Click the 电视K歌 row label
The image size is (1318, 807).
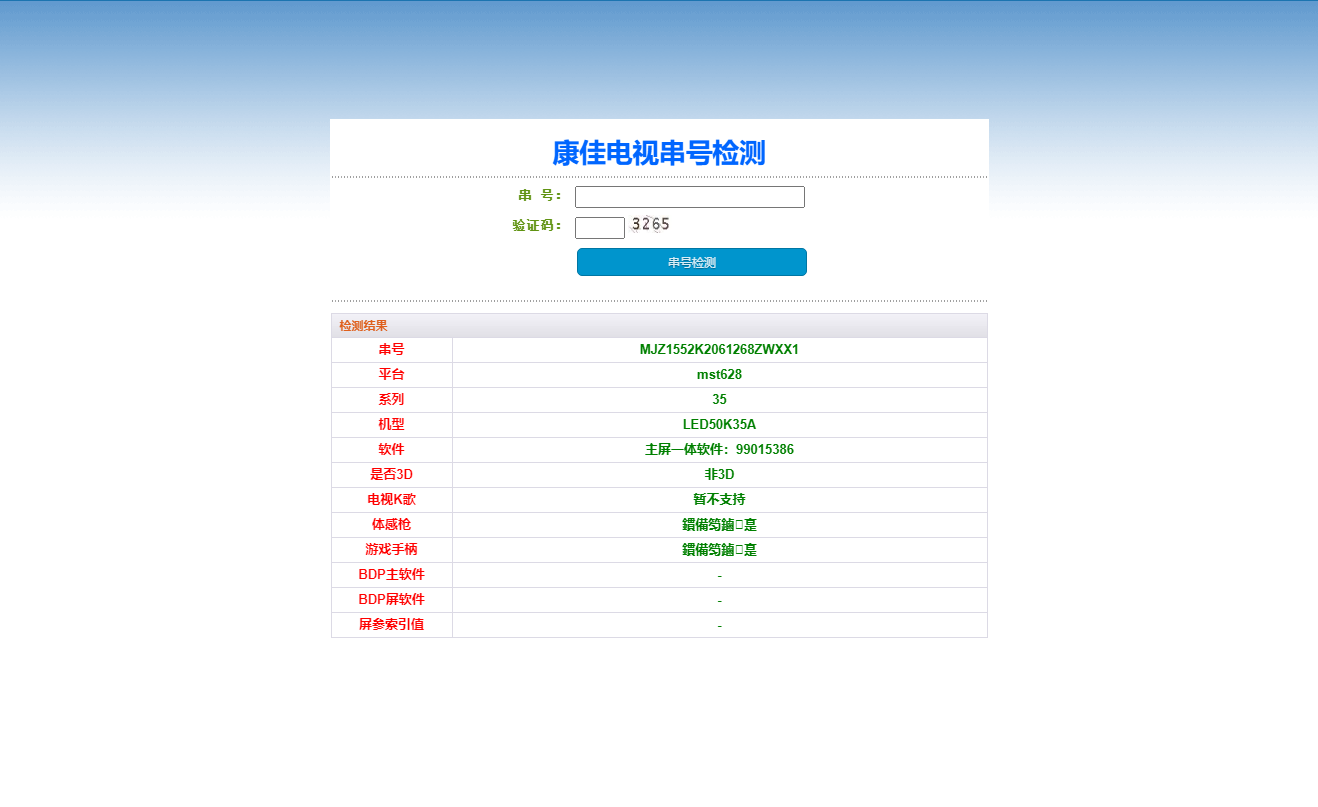coord(392,500)
